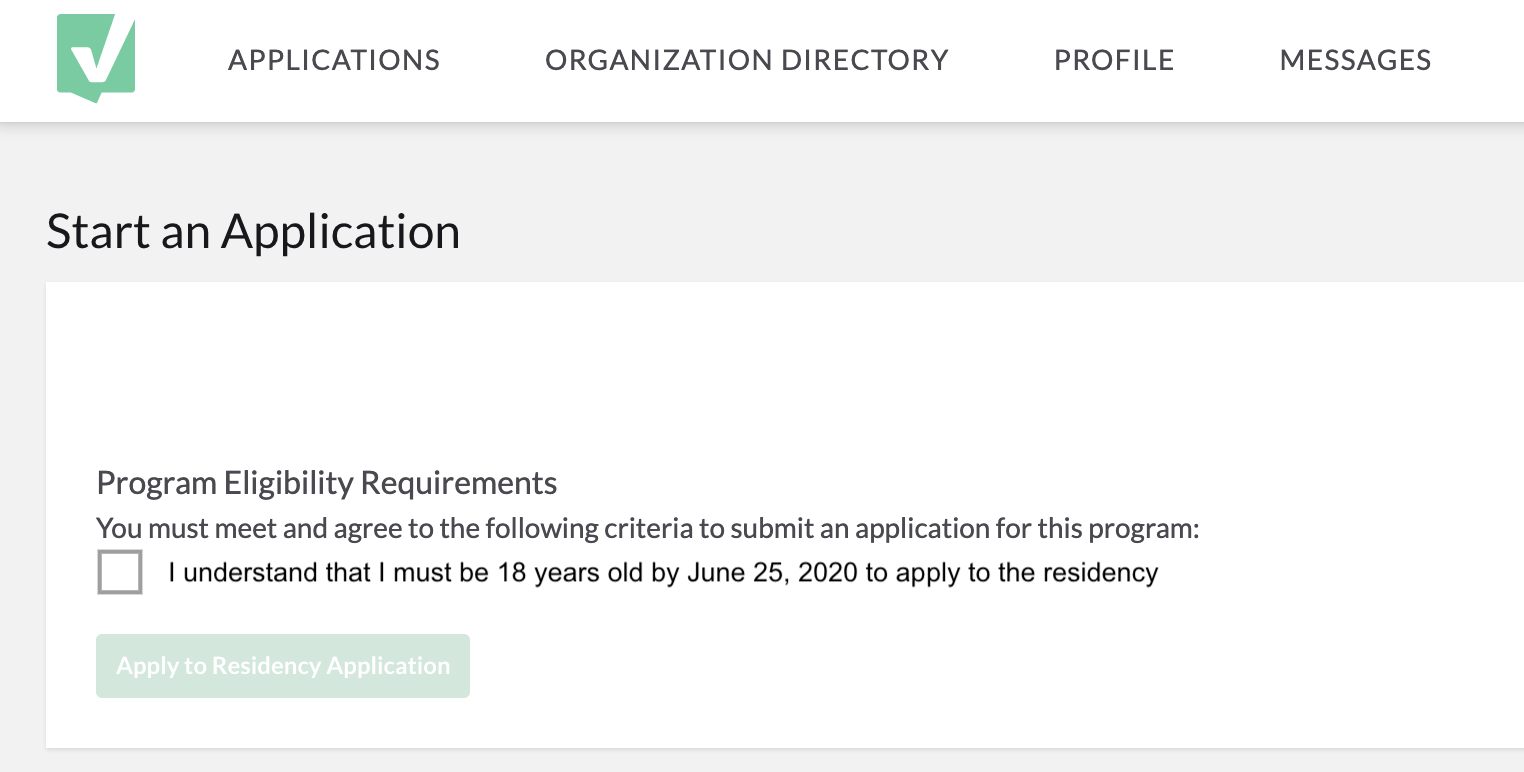Go to the Organization Directory
This screenshot has width=1524, height=772.
point(747,60)
